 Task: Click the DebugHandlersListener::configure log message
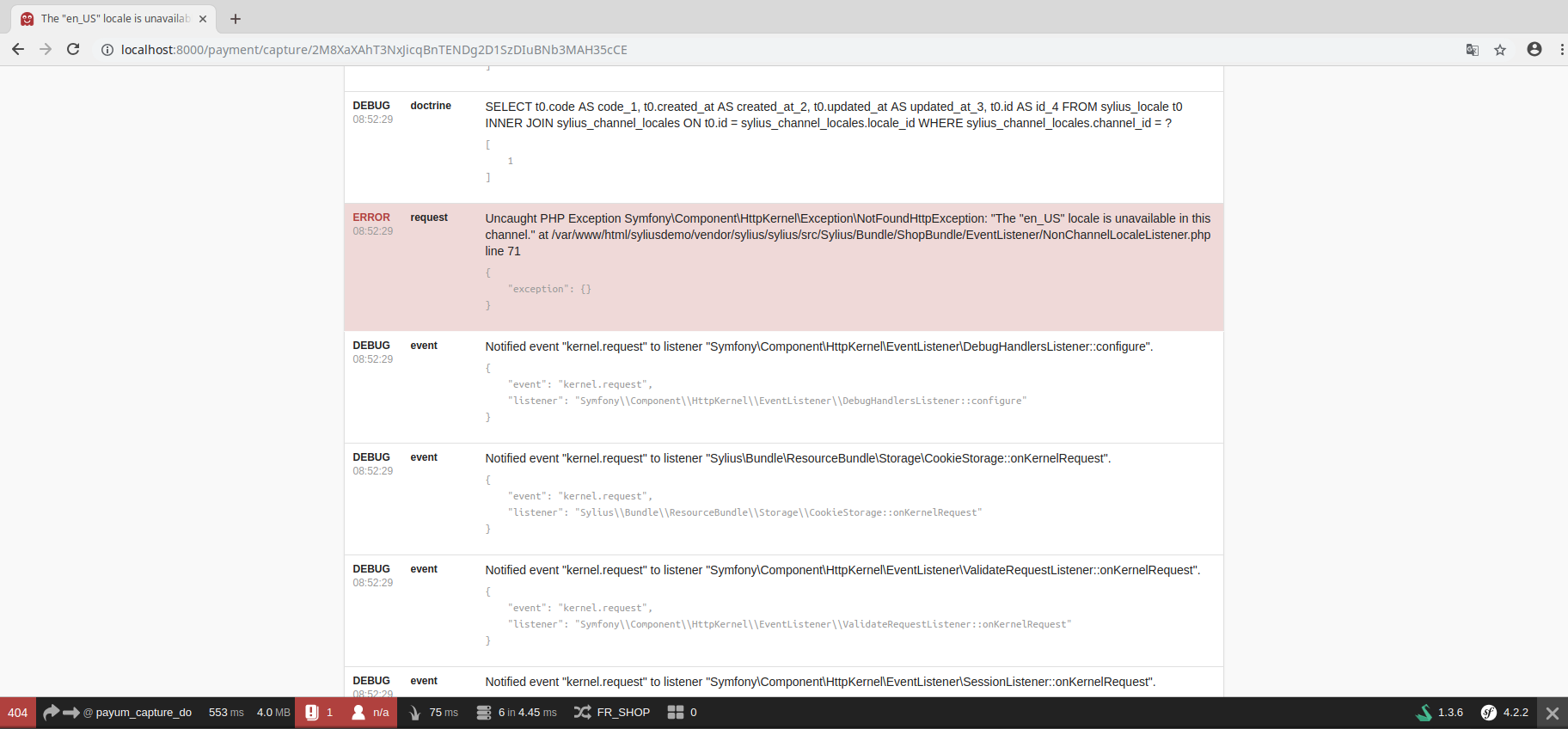tap(819, 346)
